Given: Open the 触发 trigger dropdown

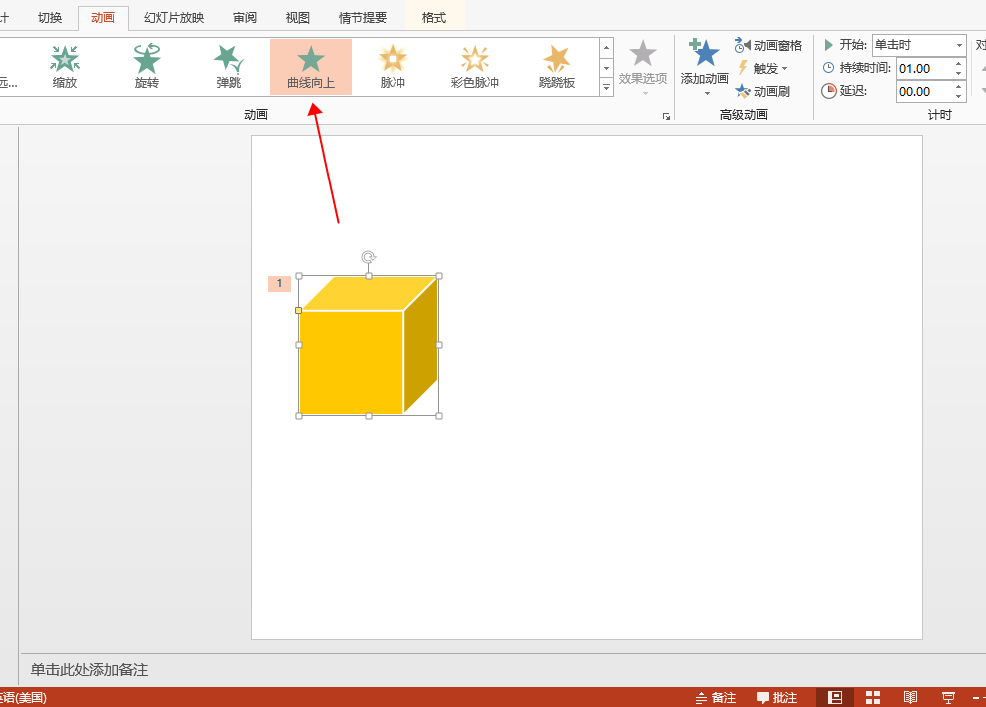Looking at the screenshot, I should [x=763, y=68].
